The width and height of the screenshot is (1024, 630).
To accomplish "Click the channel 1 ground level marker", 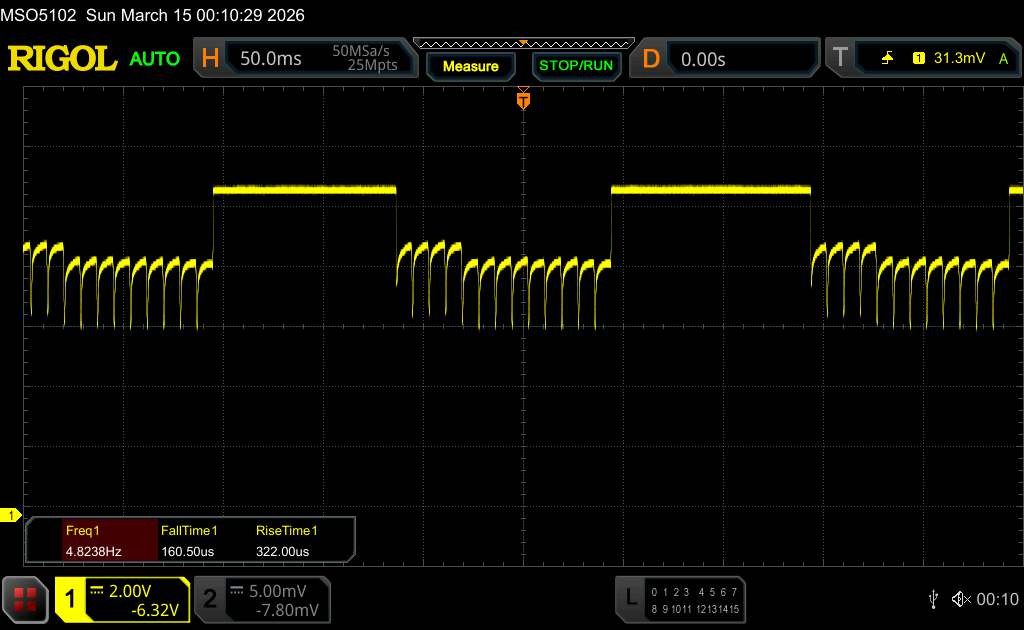I will tap(12, 515).
